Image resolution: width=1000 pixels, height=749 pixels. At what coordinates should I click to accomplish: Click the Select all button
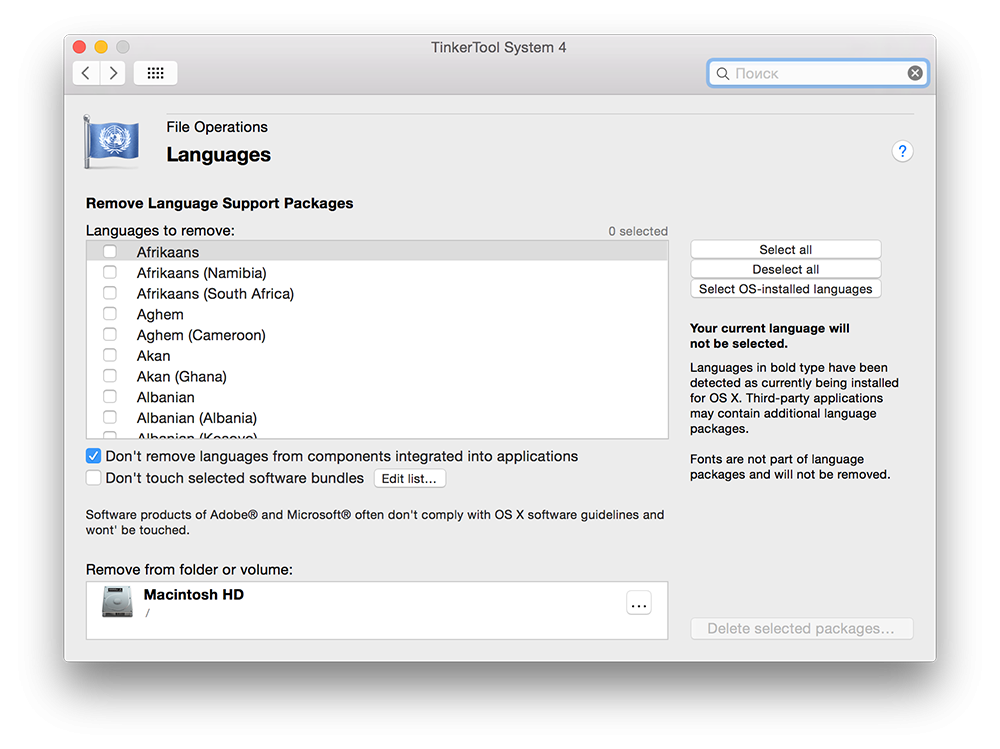click(x=786, y=249)
